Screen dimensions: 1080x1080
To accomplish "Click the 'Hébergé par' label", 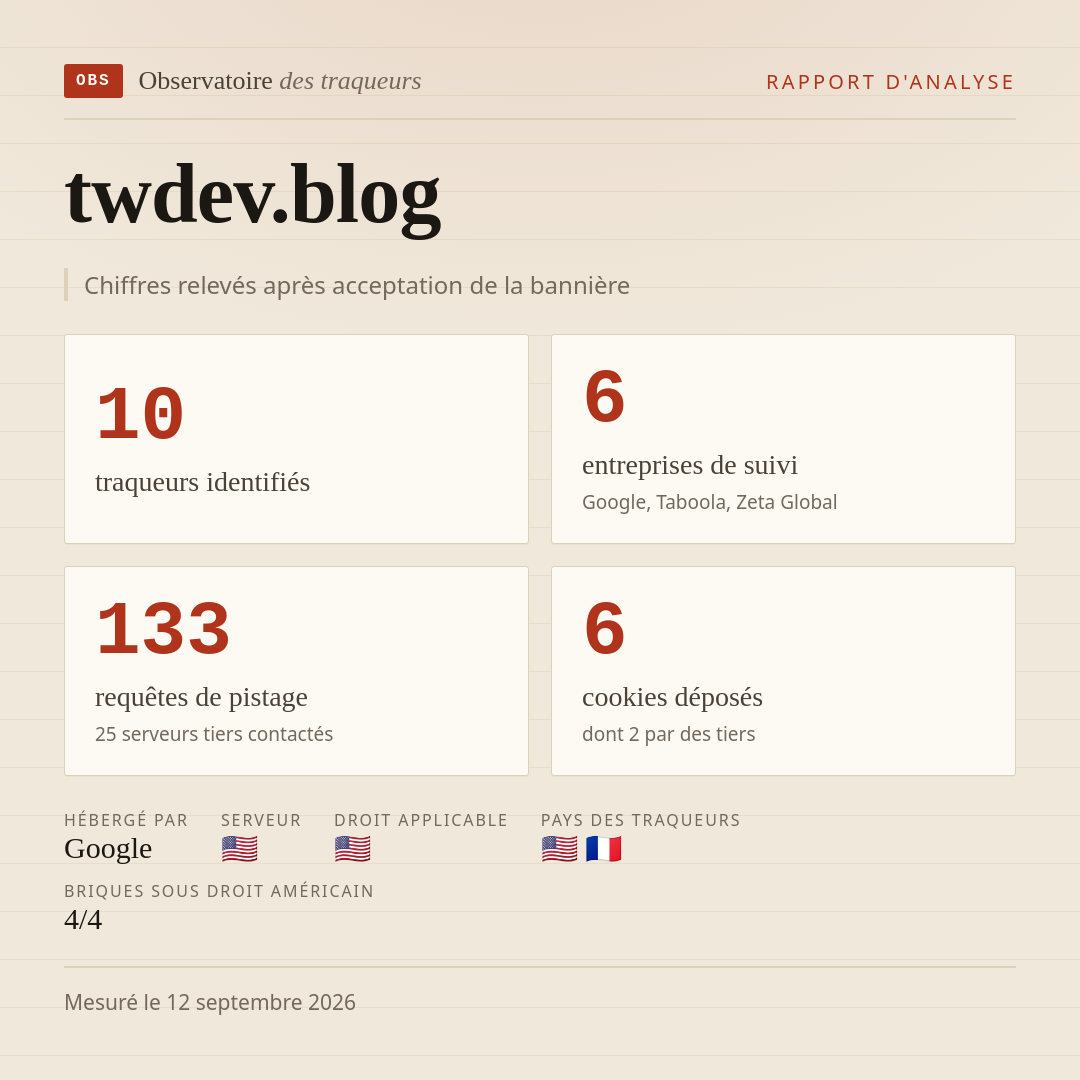I will click(126, 820).
